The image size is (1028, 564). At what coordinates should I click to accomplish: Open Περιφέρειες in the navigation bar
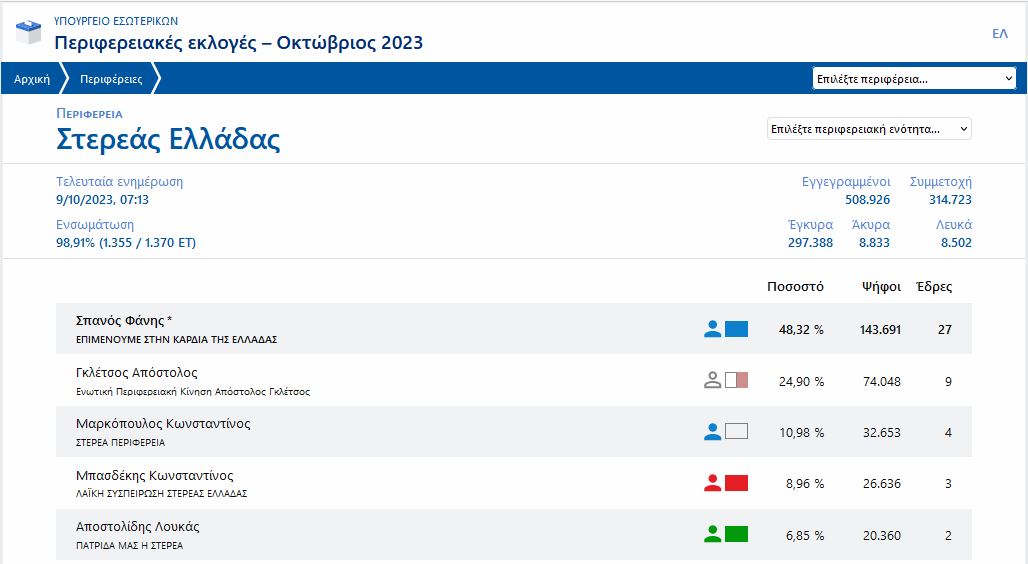111,79
